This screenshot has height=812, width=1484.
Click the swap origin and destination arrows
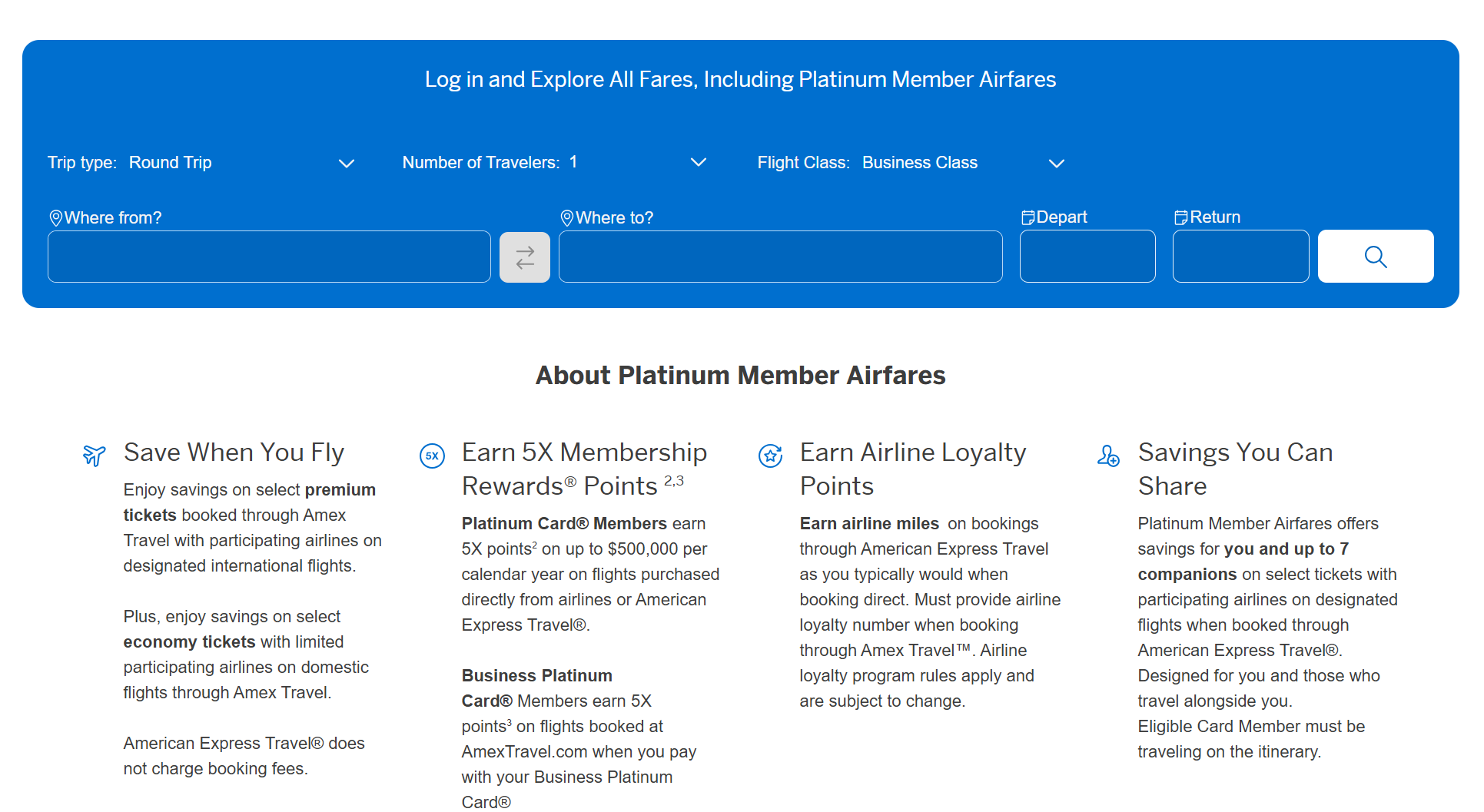(x=524, y=257)
